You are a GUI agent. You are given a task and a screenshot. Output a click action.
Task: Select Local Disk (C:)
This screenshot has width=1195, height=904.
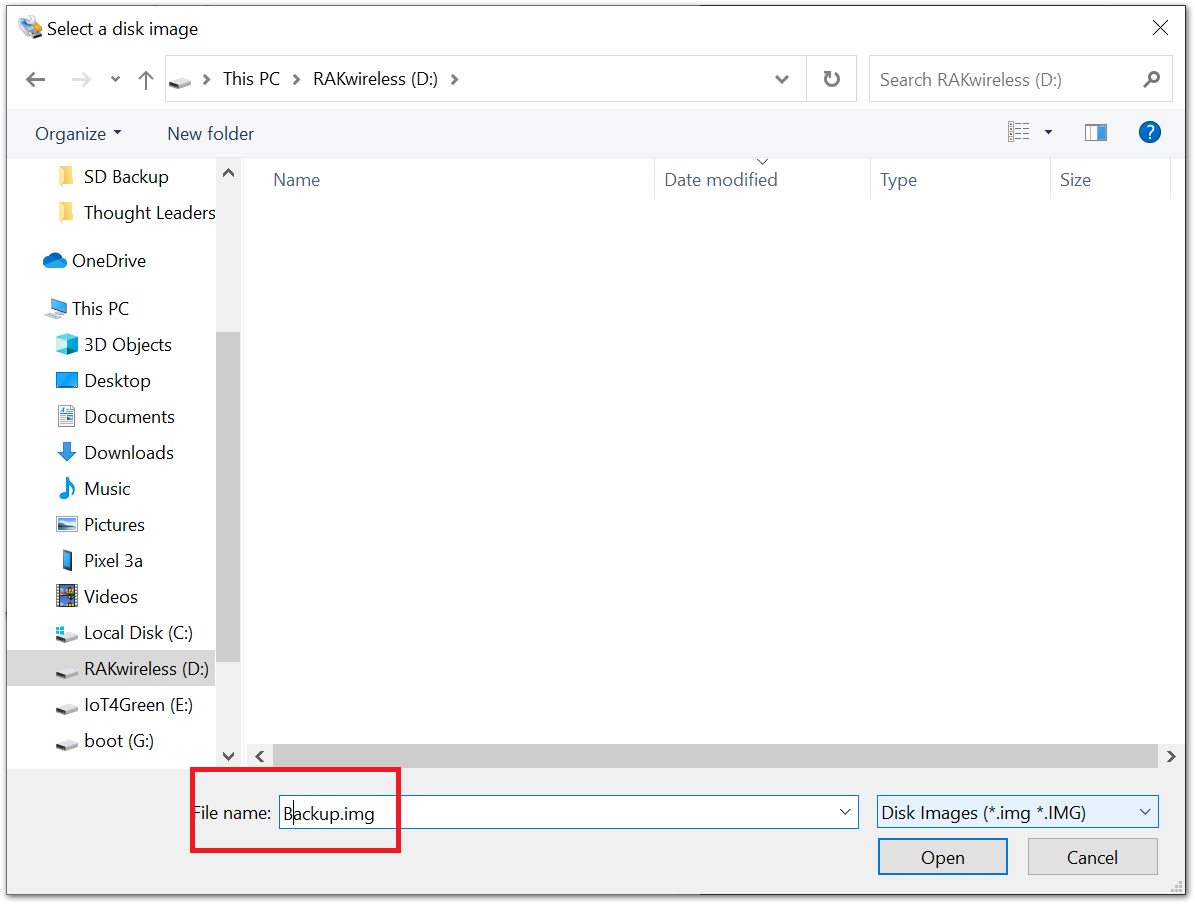tap(138, 633)
